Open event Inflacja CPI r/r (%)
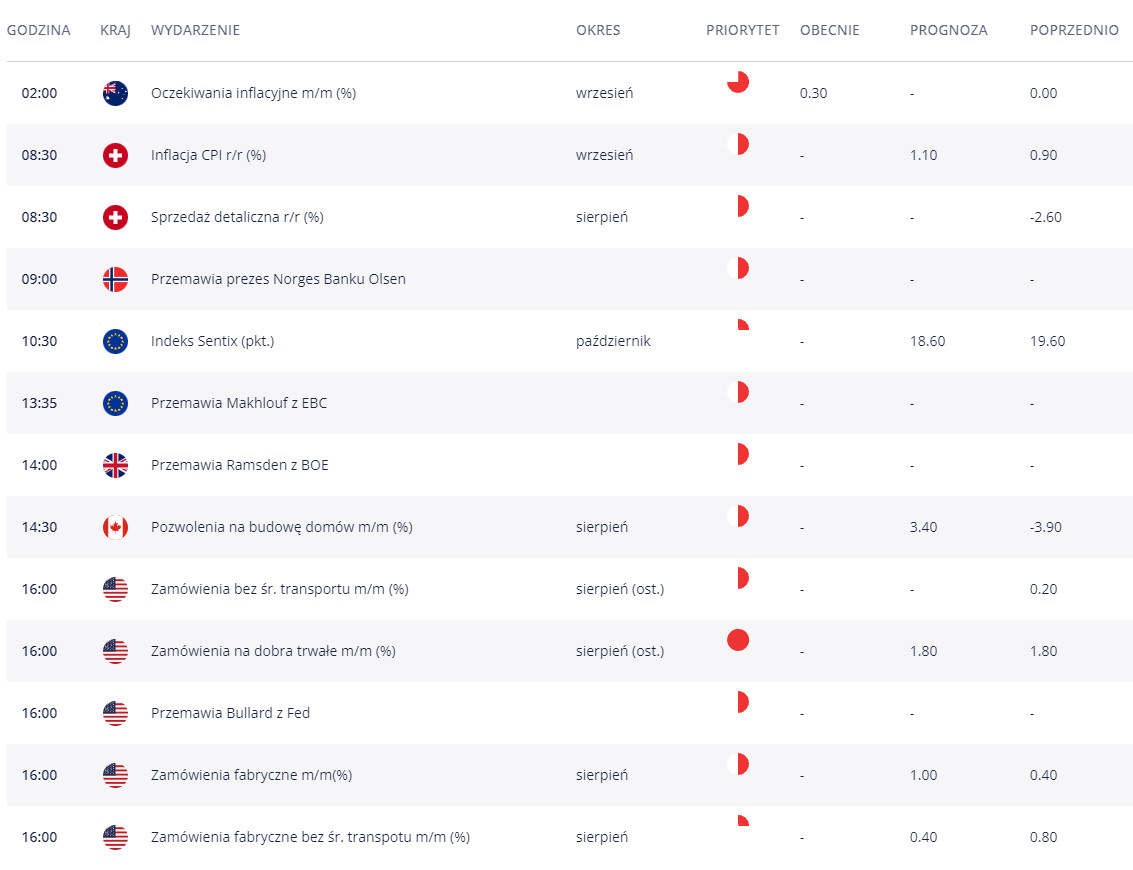This screenshot has height=870, width=1133. click(x=209, y=155)
